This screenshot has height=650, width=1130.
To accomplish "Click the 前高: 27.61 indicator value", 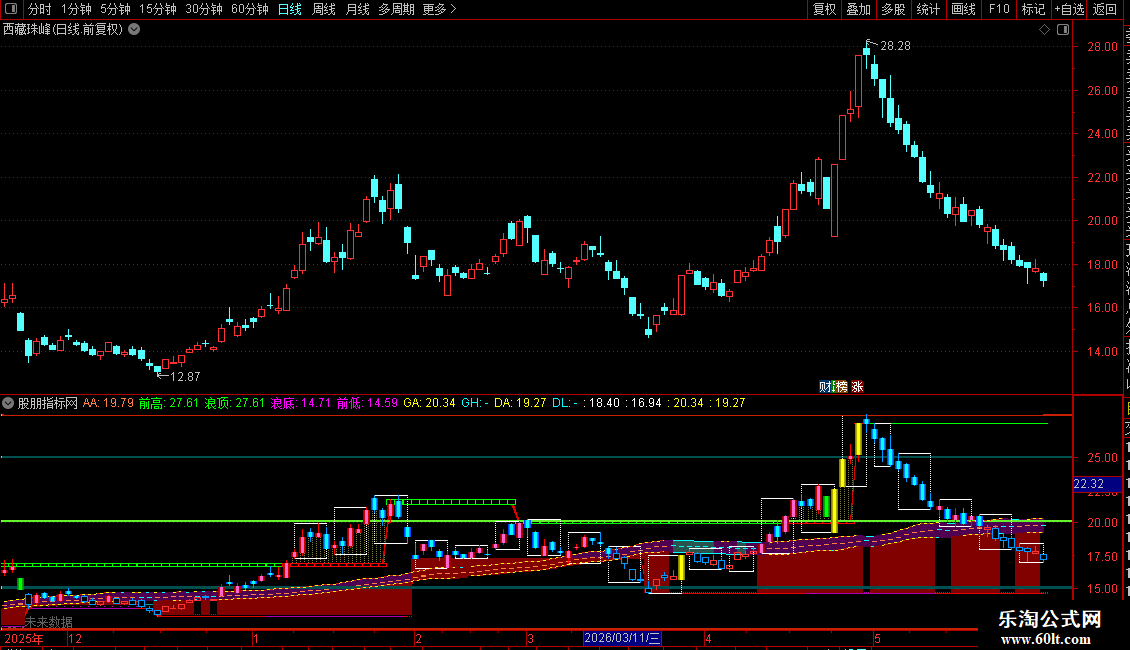I will coord(169,404).
